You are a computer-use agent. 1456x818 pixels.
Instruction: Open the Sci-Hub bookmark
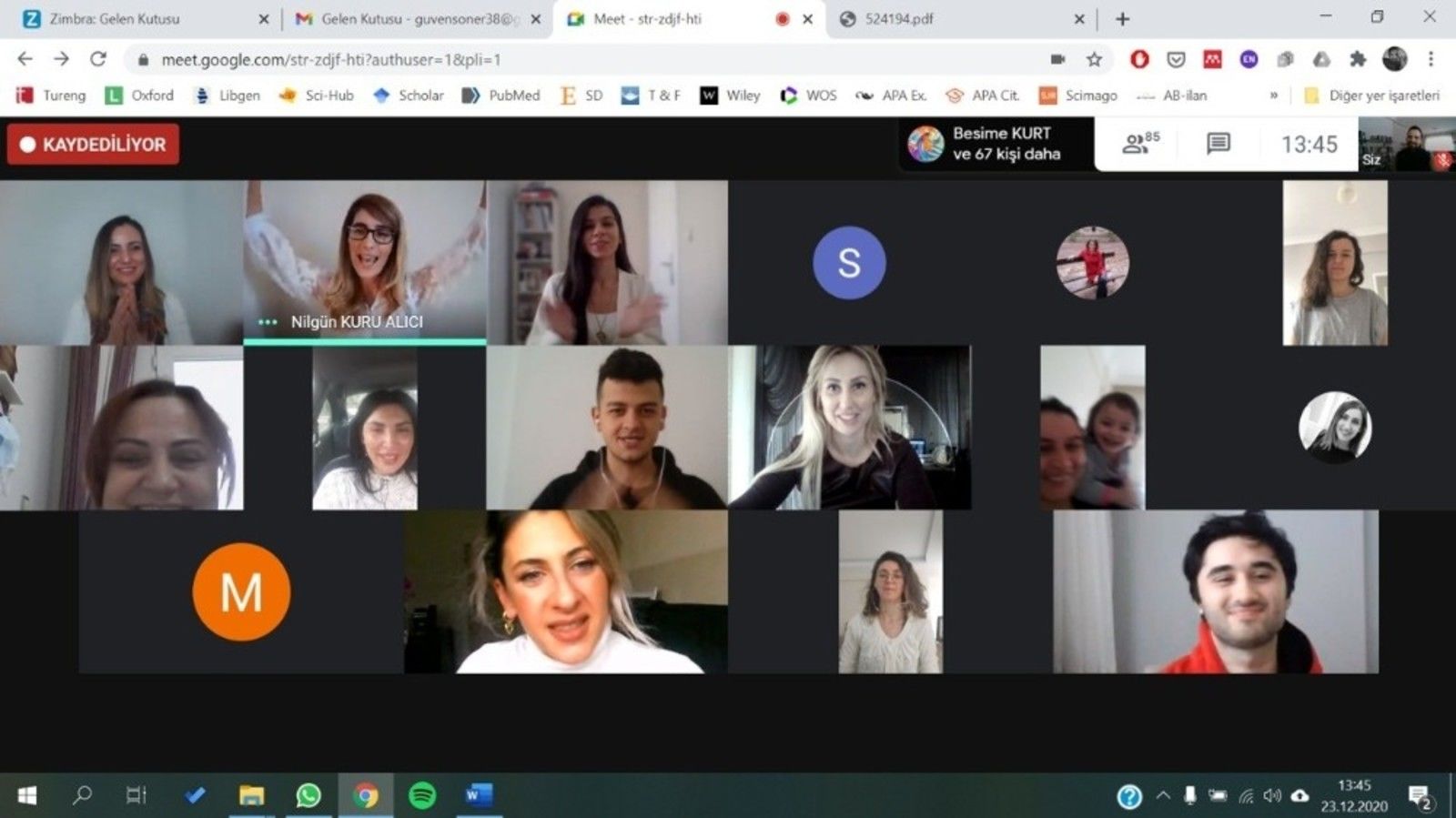pyautogui.click(x=316, y=95)
